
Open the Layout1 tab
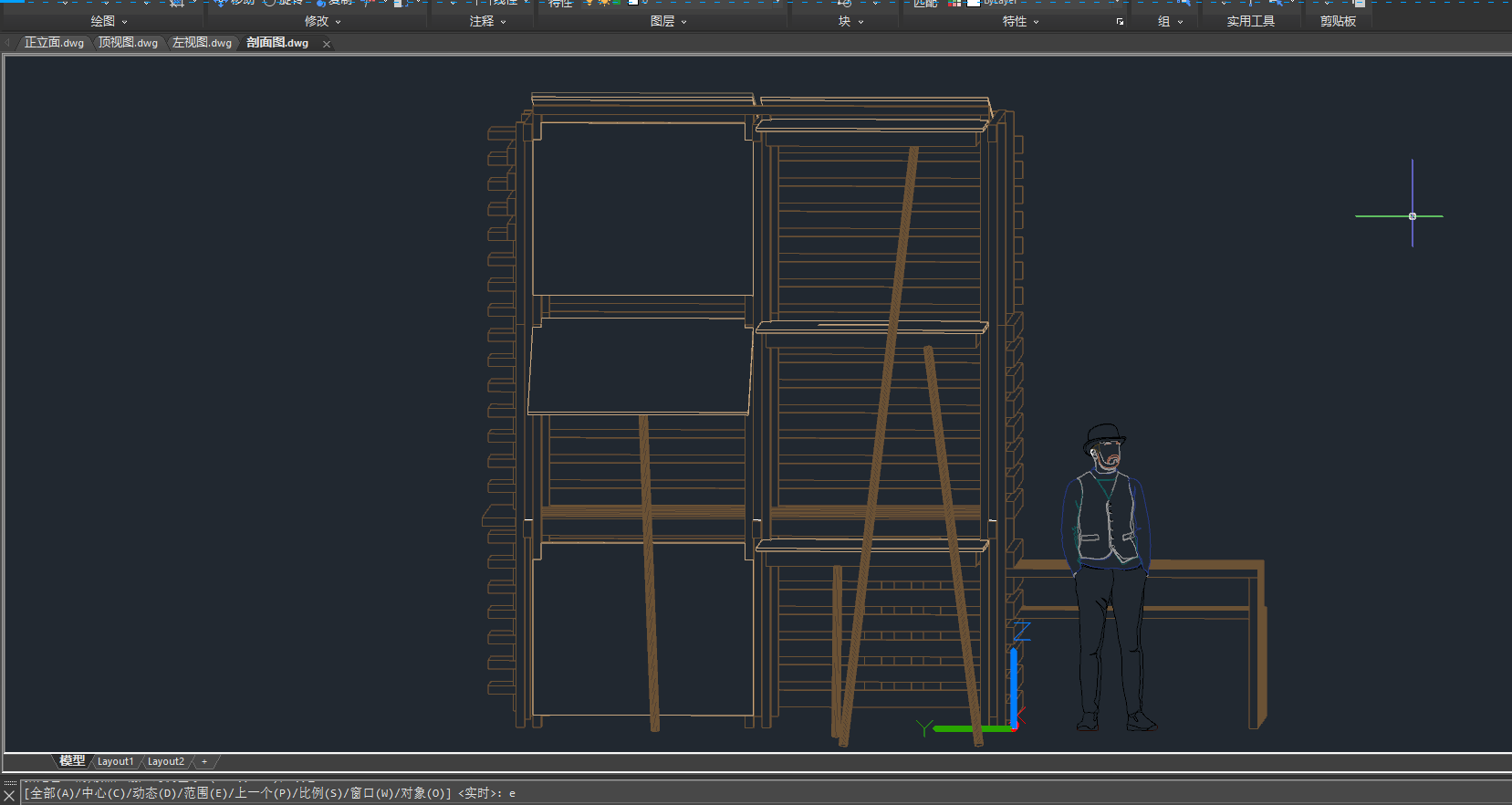pyautogui.click(x=115, y=761)
